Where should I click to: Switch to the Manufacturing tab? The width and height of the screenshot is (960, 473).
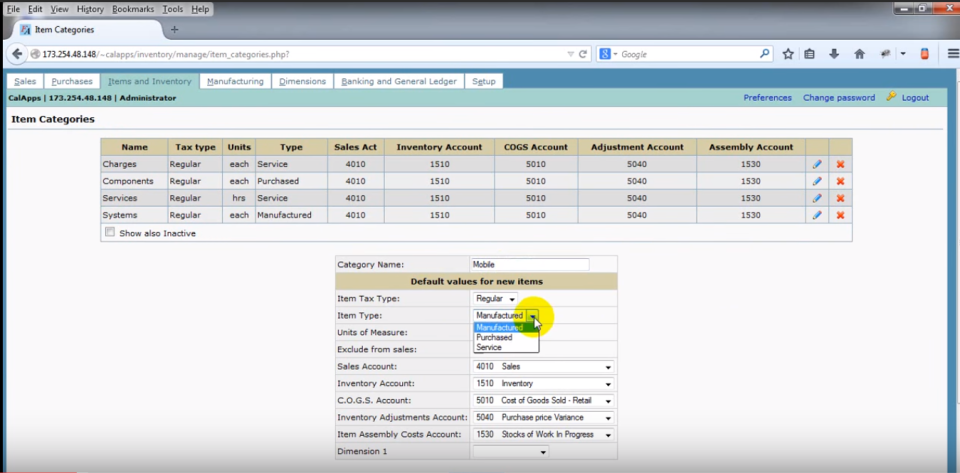235,81
